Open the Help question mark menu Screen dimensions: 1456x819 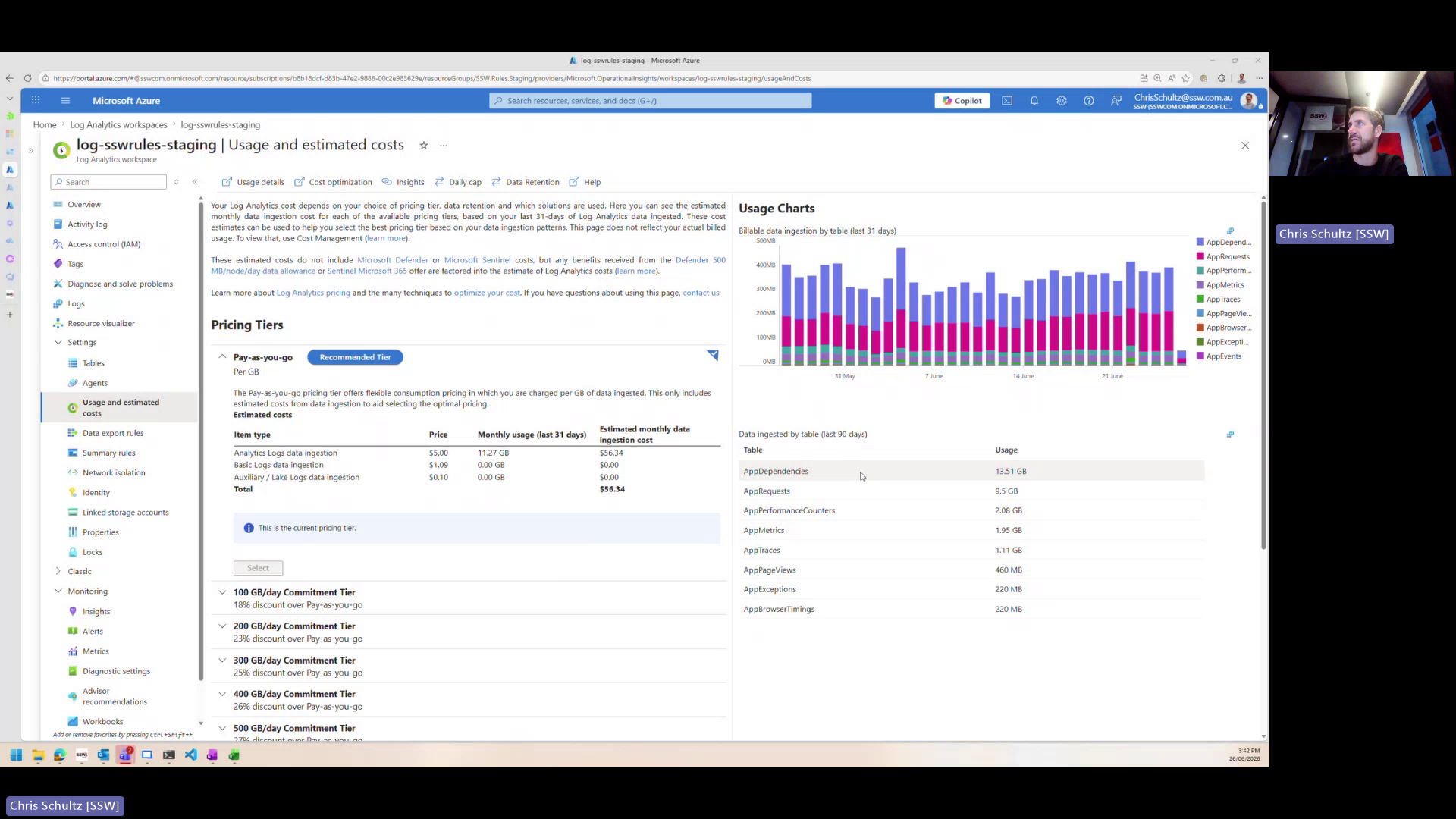point(1089,100)
